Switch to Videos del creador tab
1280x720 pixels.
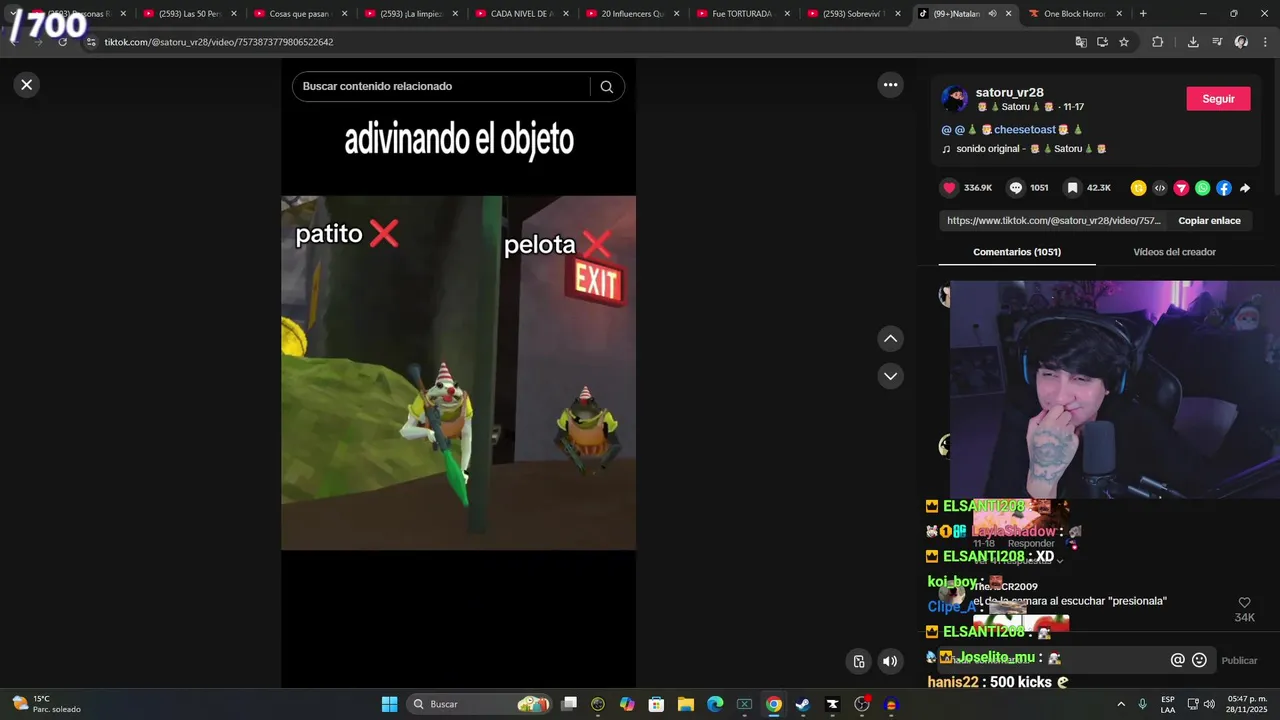(x=1174, y=252)
